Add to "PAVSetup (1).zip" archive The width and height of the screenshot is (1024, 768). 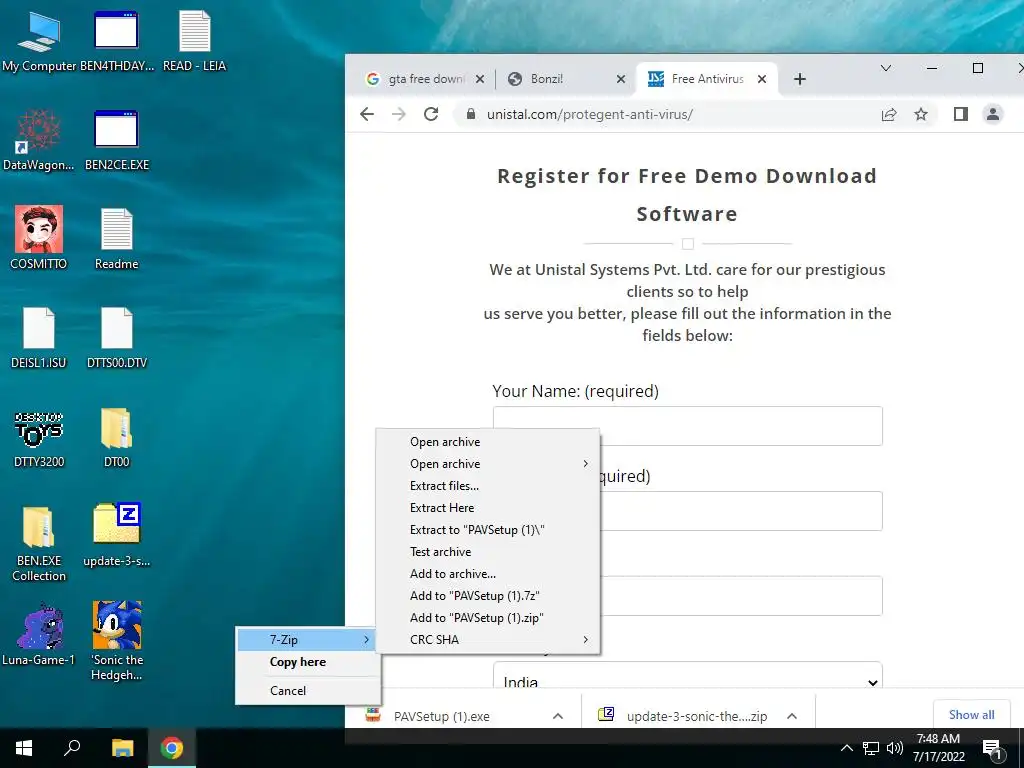(488, 618)
